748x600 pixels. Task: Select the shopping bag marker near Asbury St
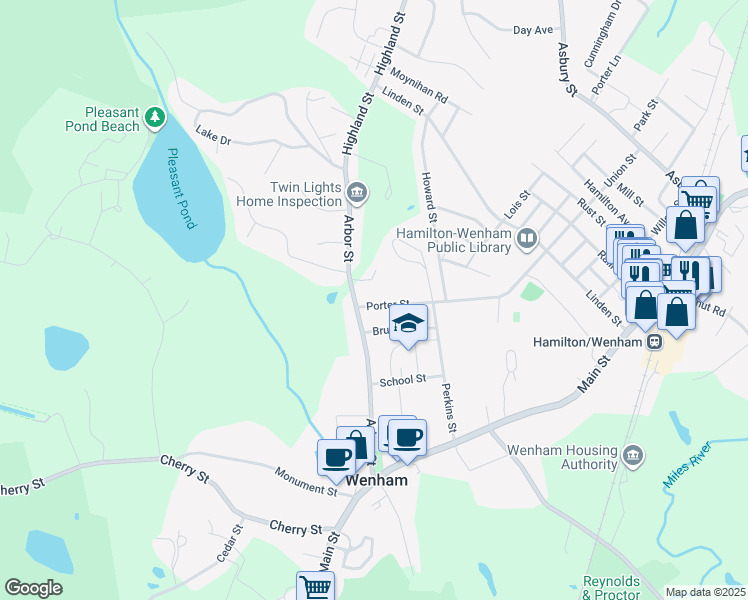click(685, 227)
